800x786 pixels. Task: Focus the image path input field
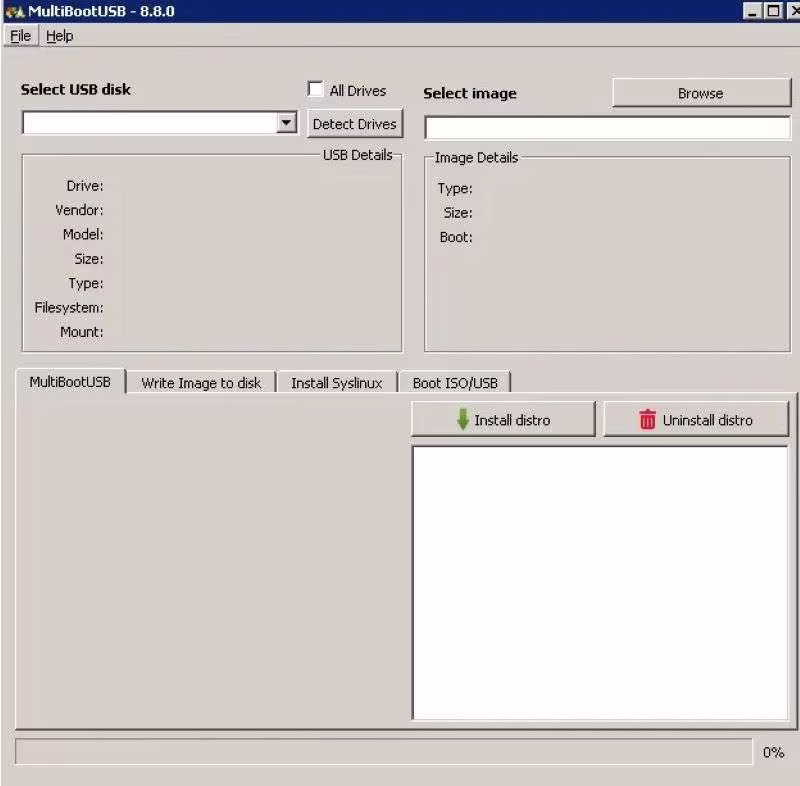coord(607,128)
